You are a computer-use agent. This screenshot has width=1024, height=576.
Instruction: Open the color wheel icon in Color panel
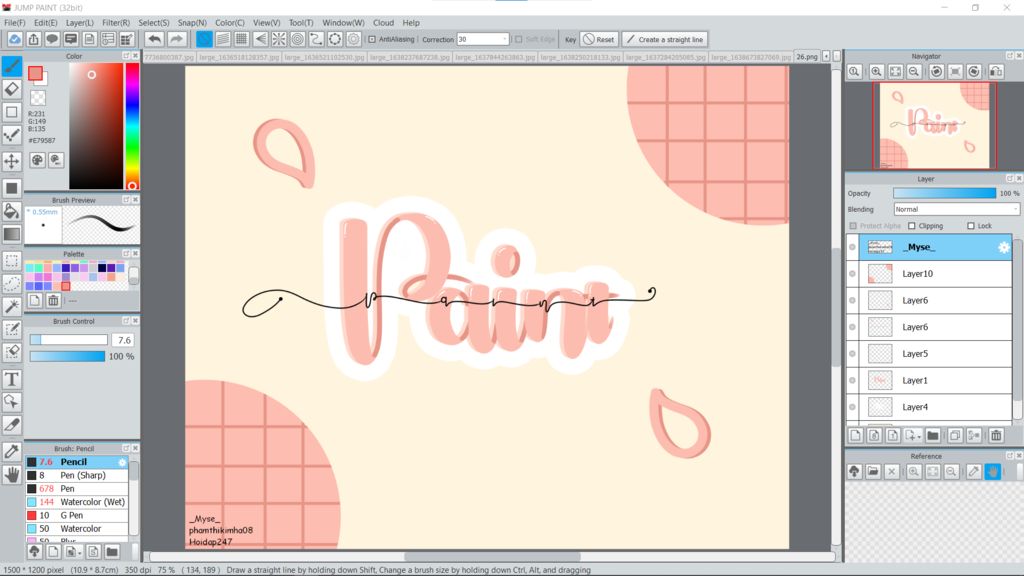(37, 160)
